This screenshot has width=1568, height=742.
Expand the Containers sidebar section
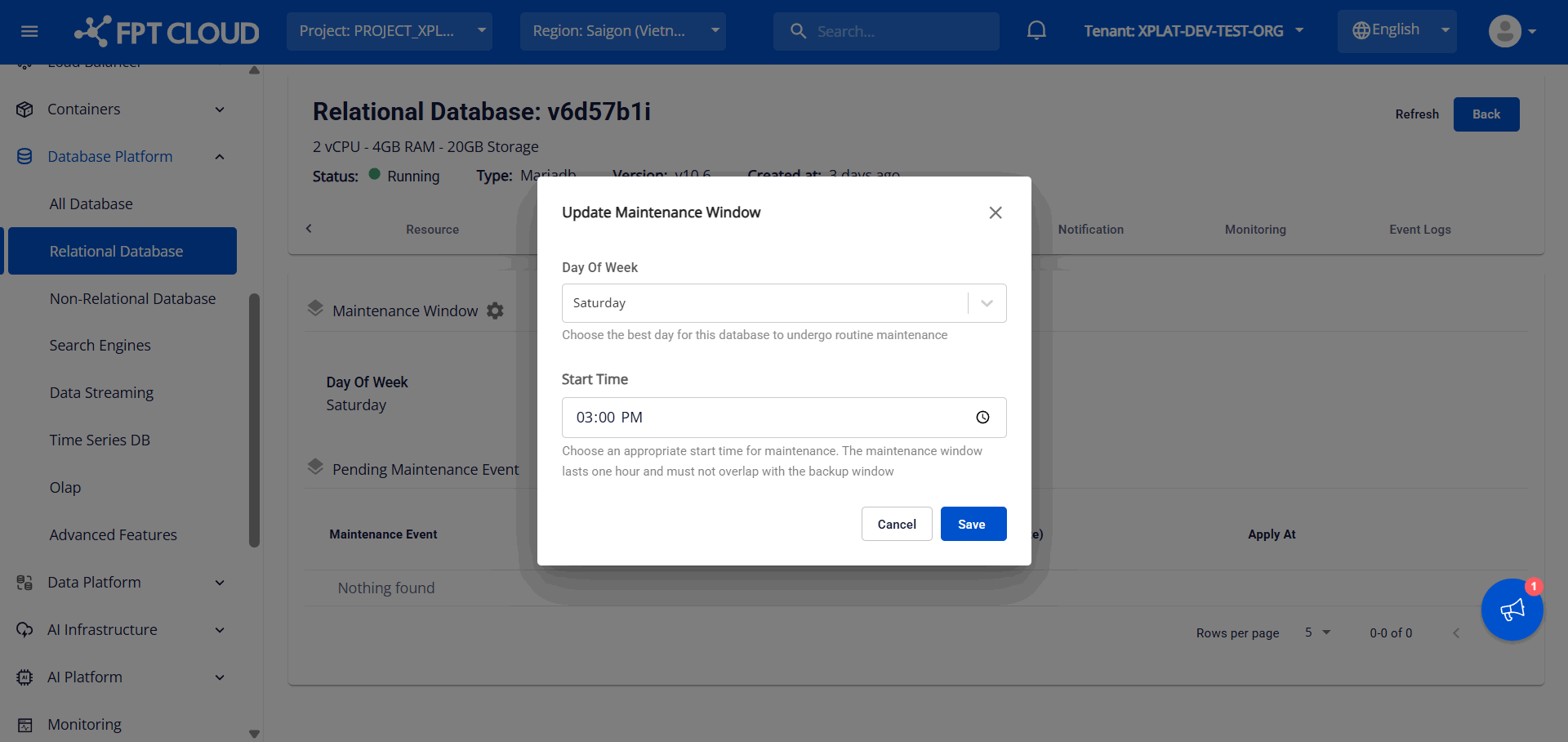click(x=121, y=110)
